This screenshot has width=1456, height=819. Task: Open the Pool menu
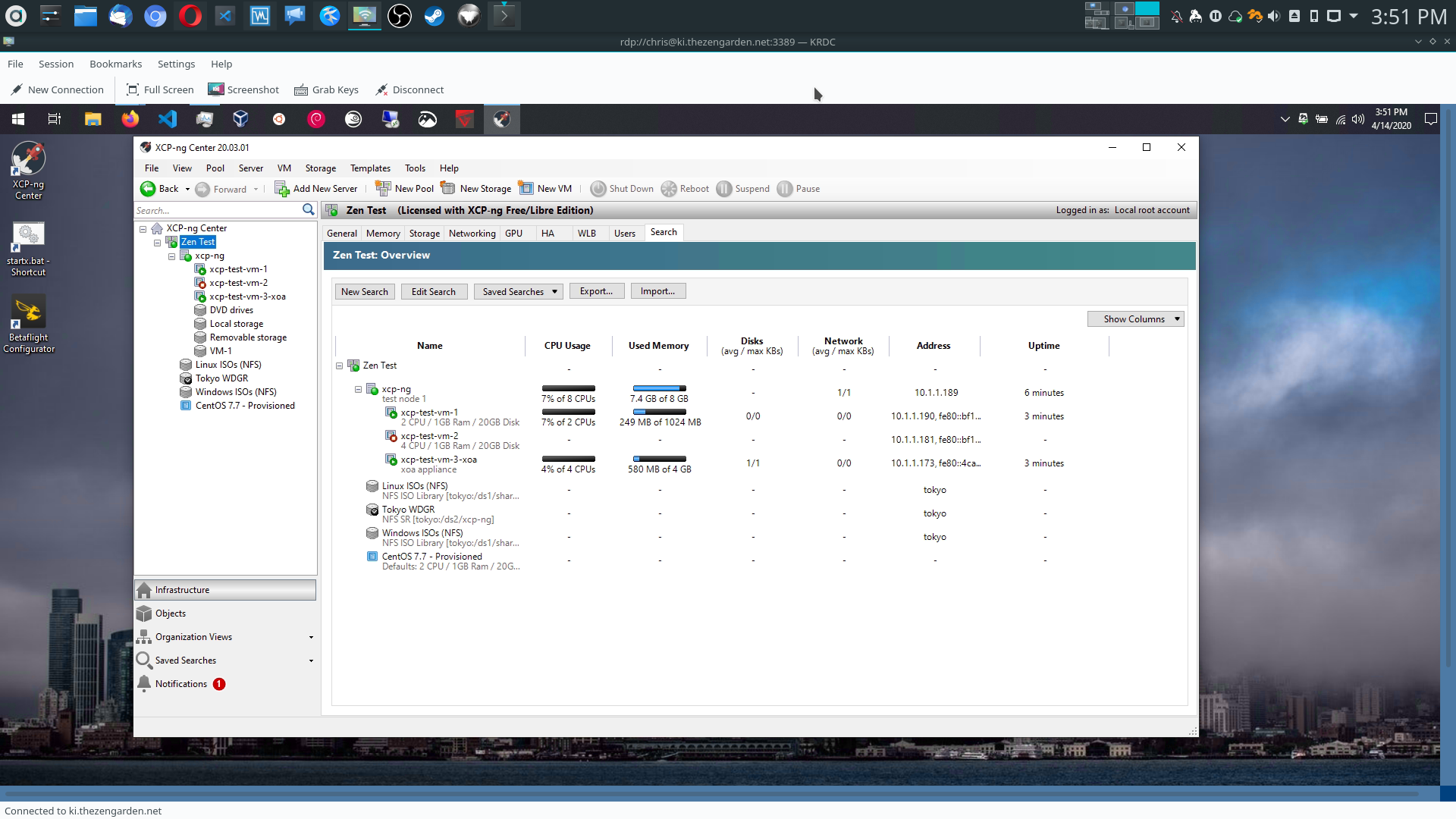(215, 168)
